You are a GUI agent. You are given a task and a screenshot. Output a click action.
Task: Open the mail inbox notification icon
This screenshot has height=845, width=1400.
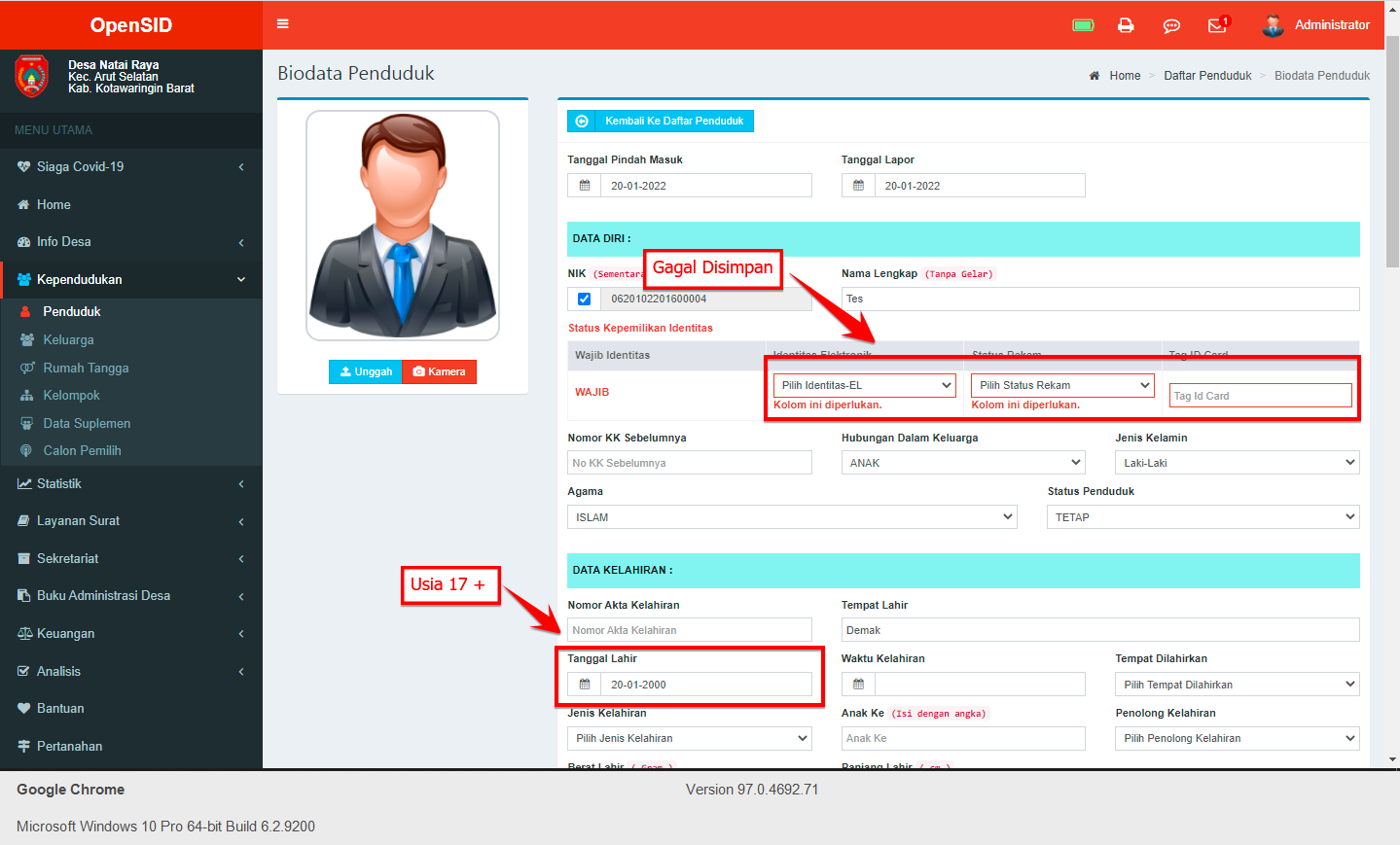(1217, 25)
